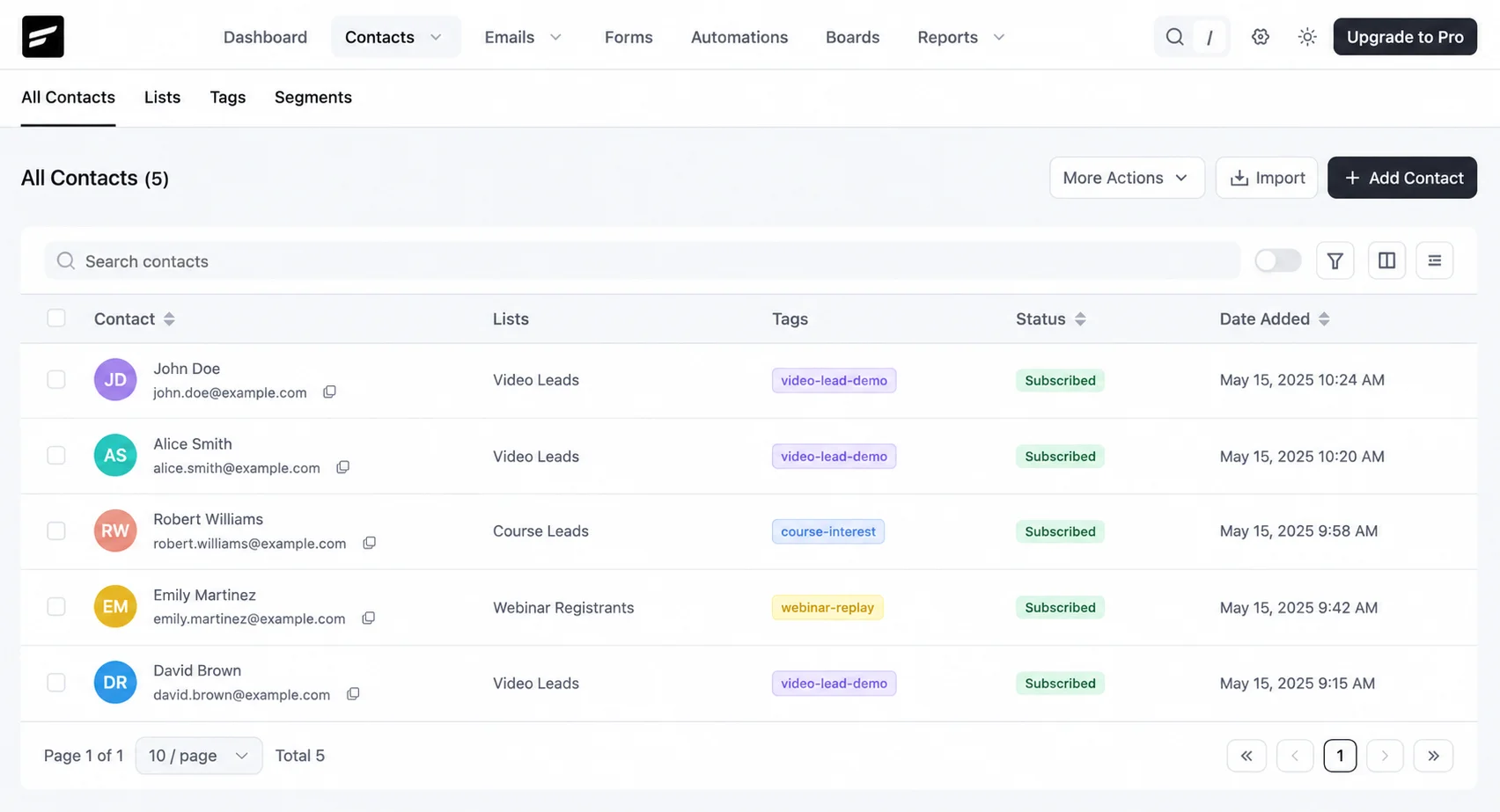The image size is (1500, 812).
Task: Open the 10 / page selector
Action: (x=199, y=756)
